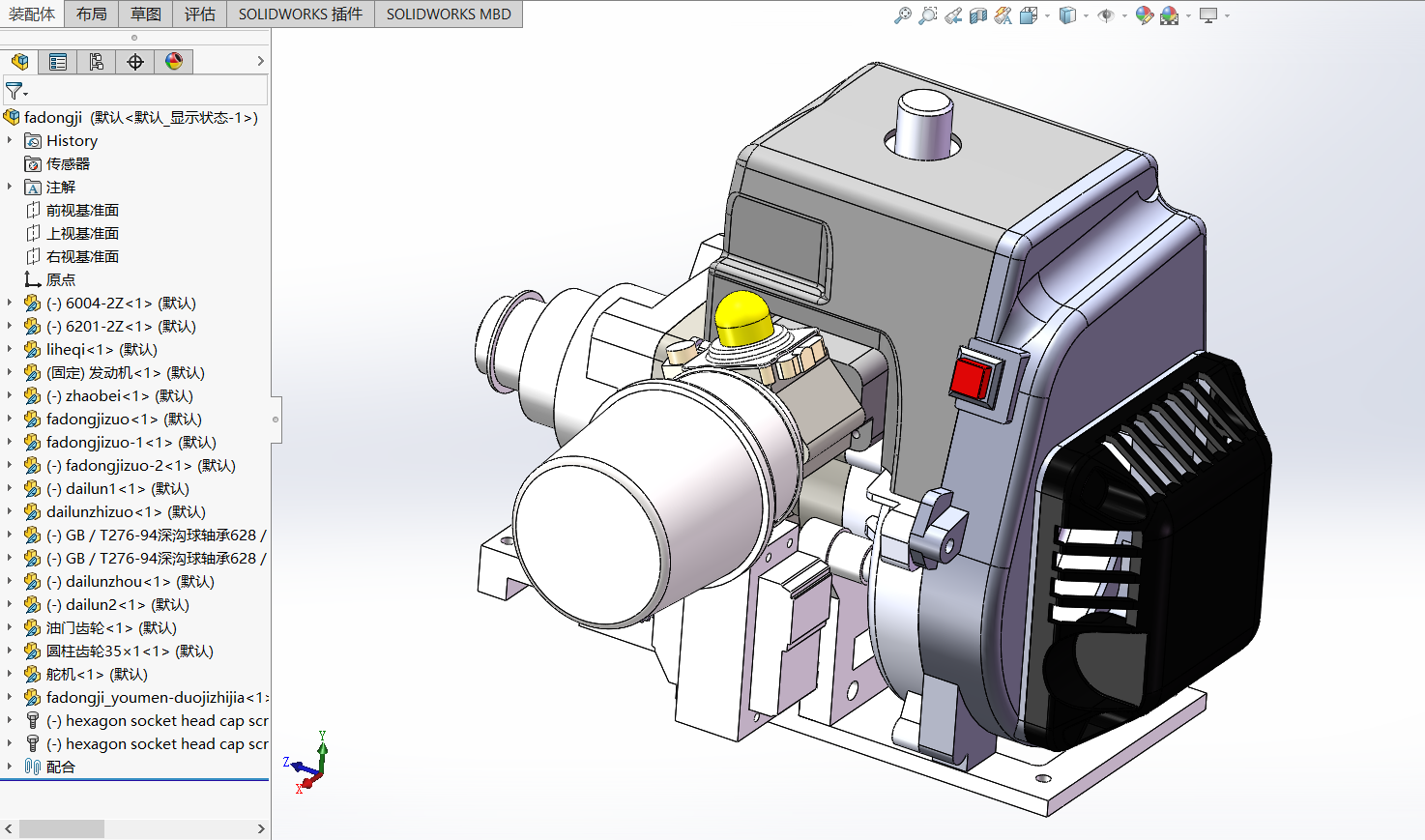This screenshot has height=840, width=1425.
Task: Open the ConfigurationManager panel tab
Action: coord(97,62)
